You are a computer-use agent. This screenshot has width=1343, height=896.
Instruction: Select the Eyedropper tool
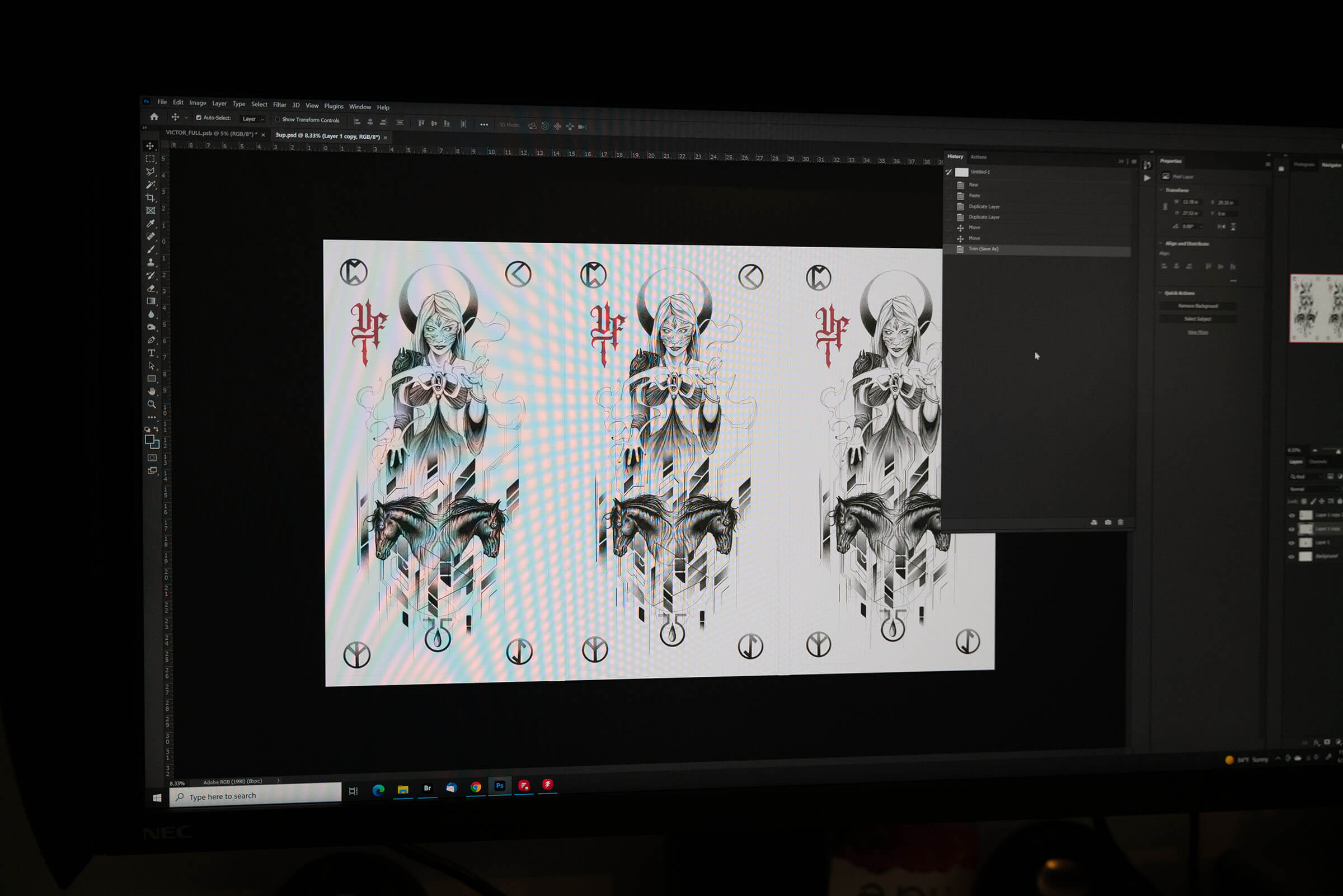click(151, 223)
